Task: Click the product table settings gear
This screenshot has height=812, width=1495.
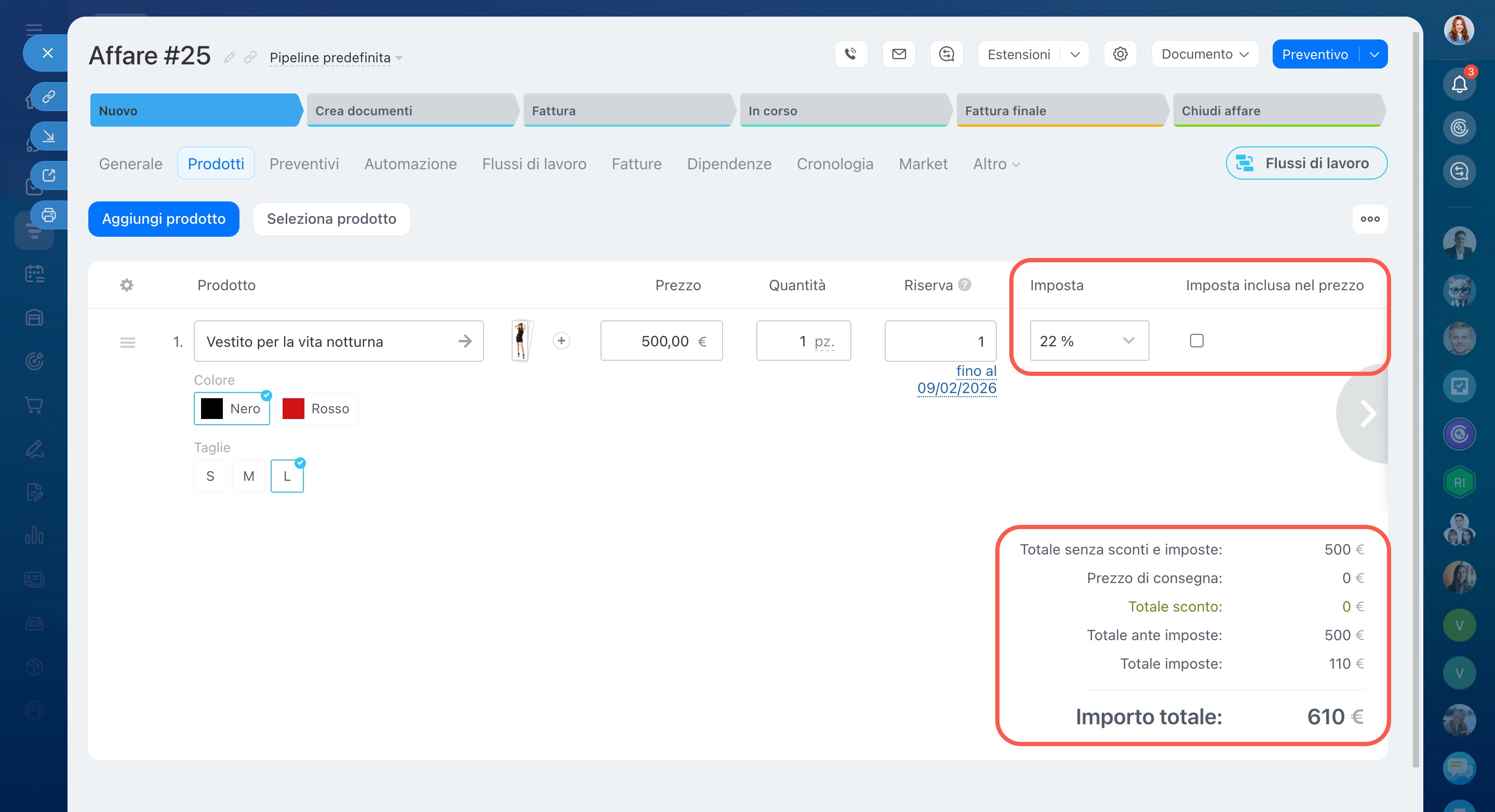Action: coord(127,285)
